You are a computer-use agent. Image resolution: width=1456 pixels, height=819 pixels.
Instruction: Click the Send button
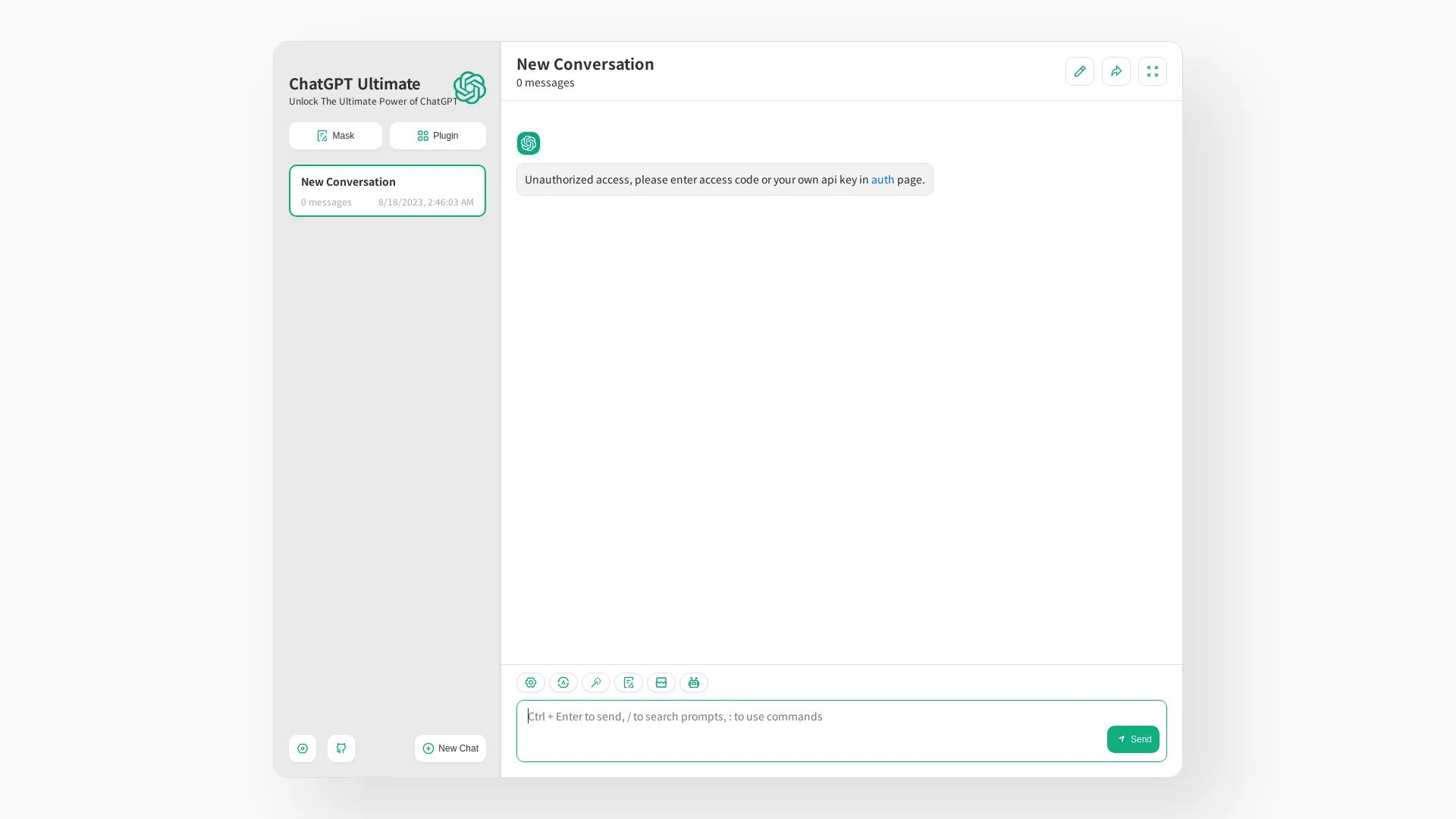pyautogui.click(x=1133, y=739)
